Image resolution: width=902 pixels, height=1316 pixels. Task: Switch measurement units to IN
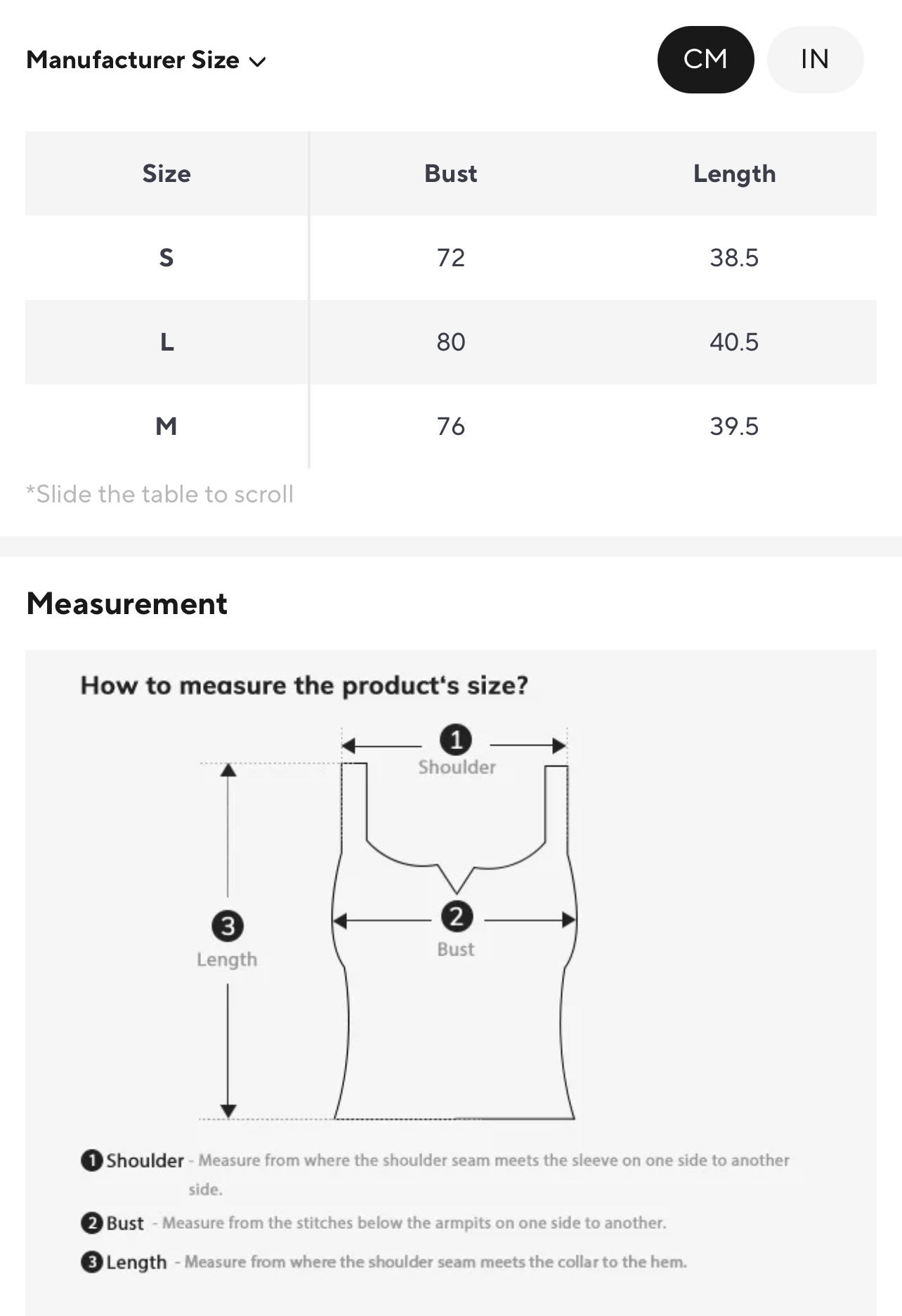coord(815,60)
